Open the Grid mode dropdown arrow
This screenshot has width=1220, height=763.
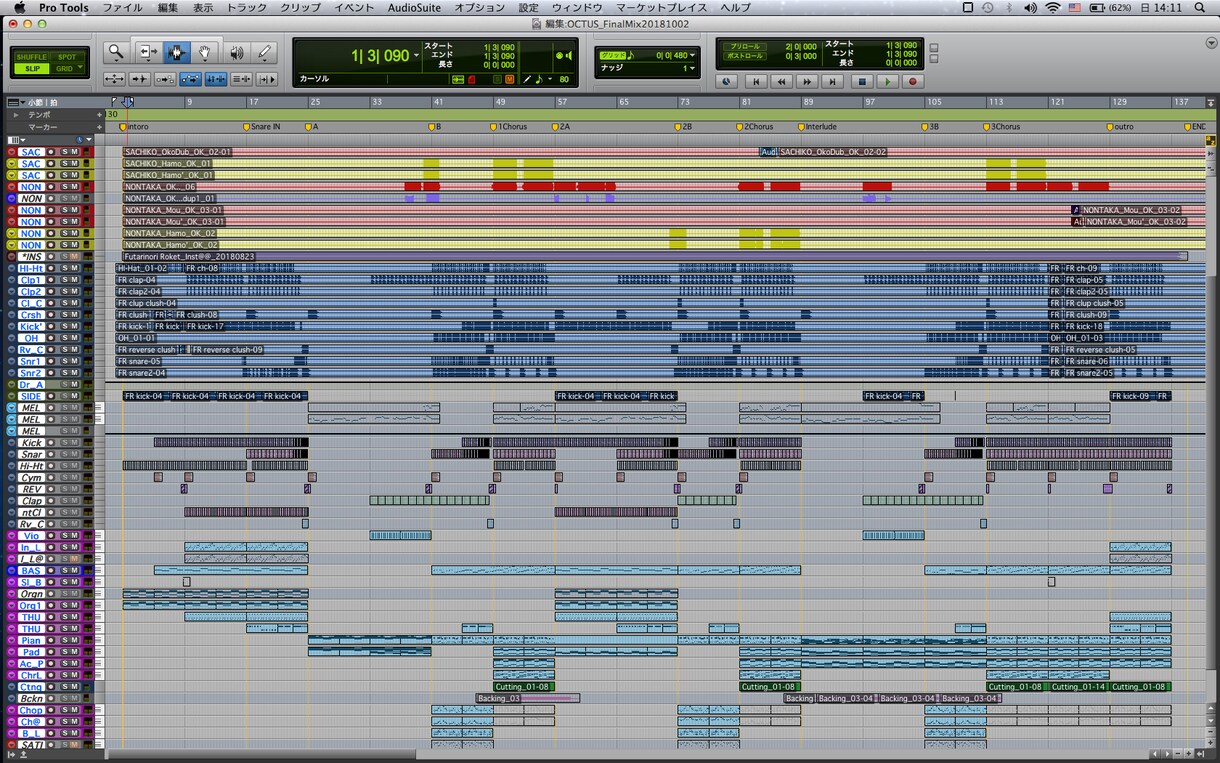pos(79,68)
